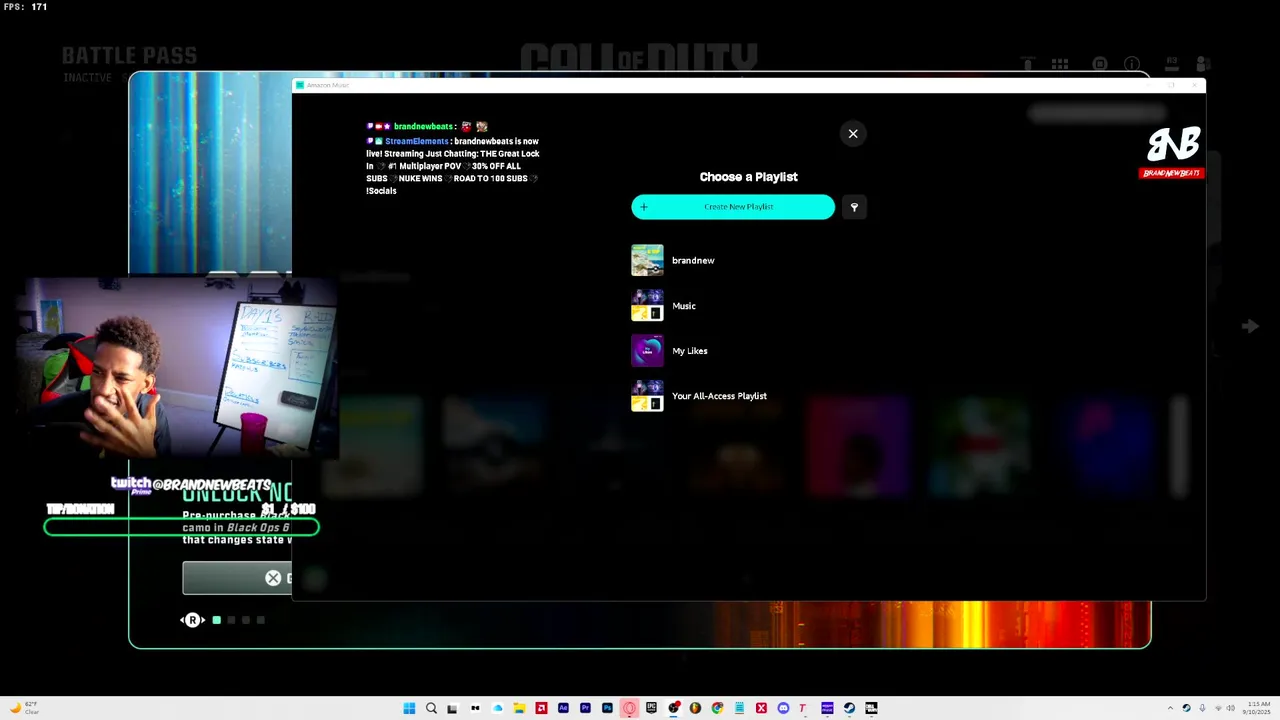Open Google Chrome from the taskbar
The image size is (1280, 720).
717,708
